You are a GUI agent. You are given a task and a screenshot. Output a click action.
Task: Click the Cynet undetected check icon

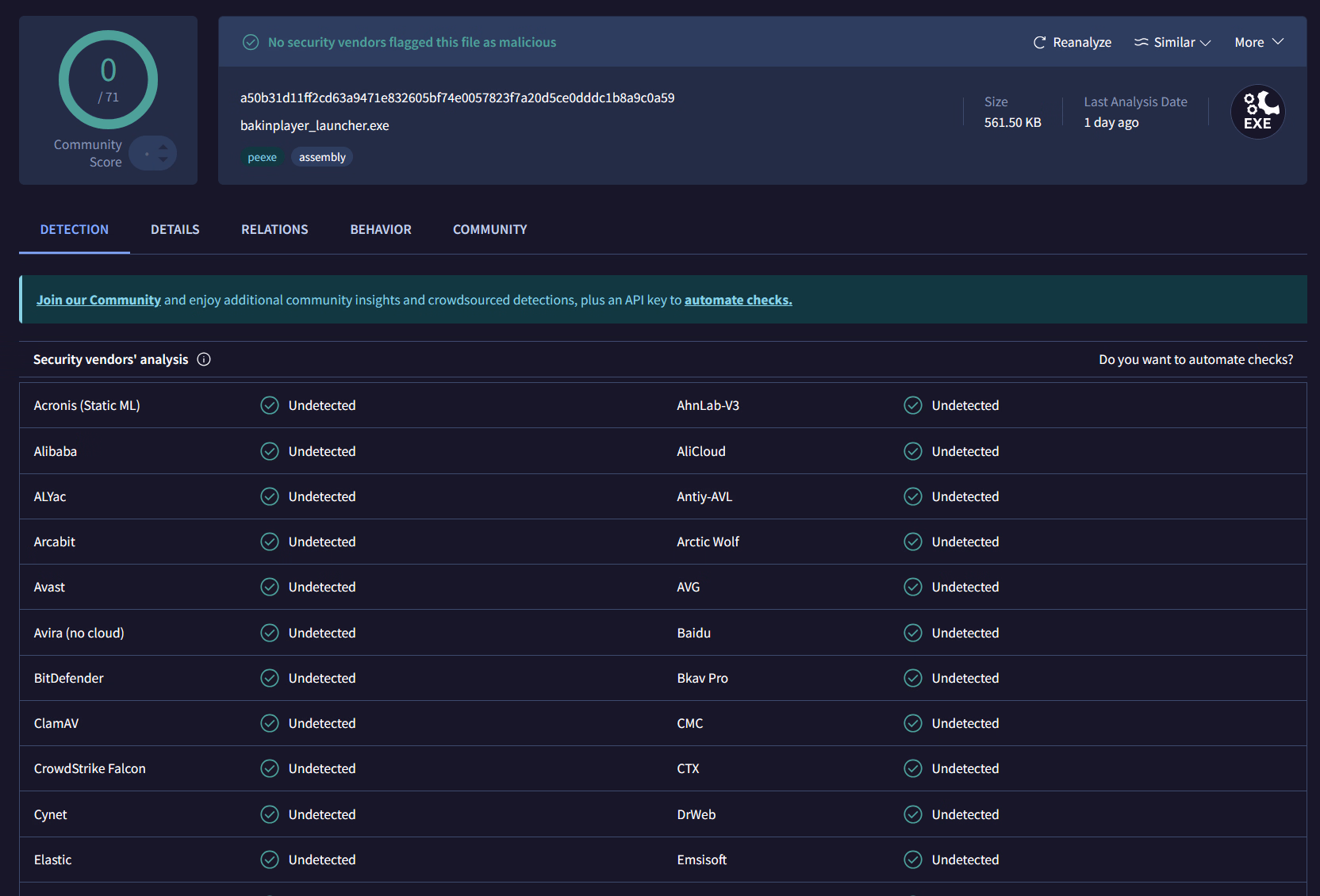[x=270, y=814]
